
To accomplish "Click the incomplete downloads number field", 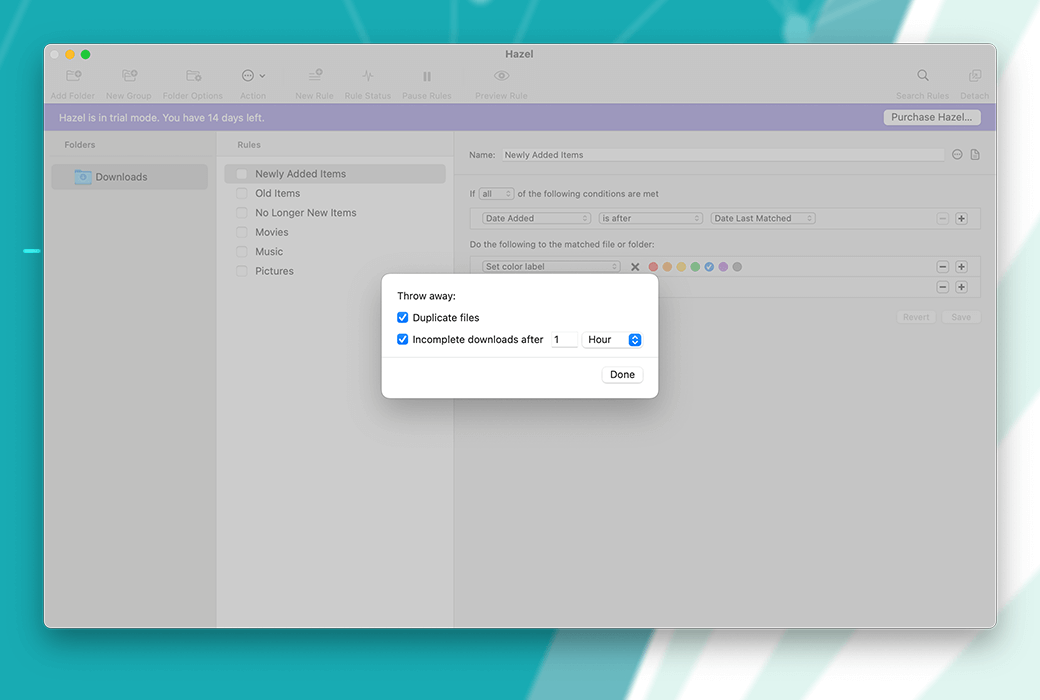I will 564,340.
